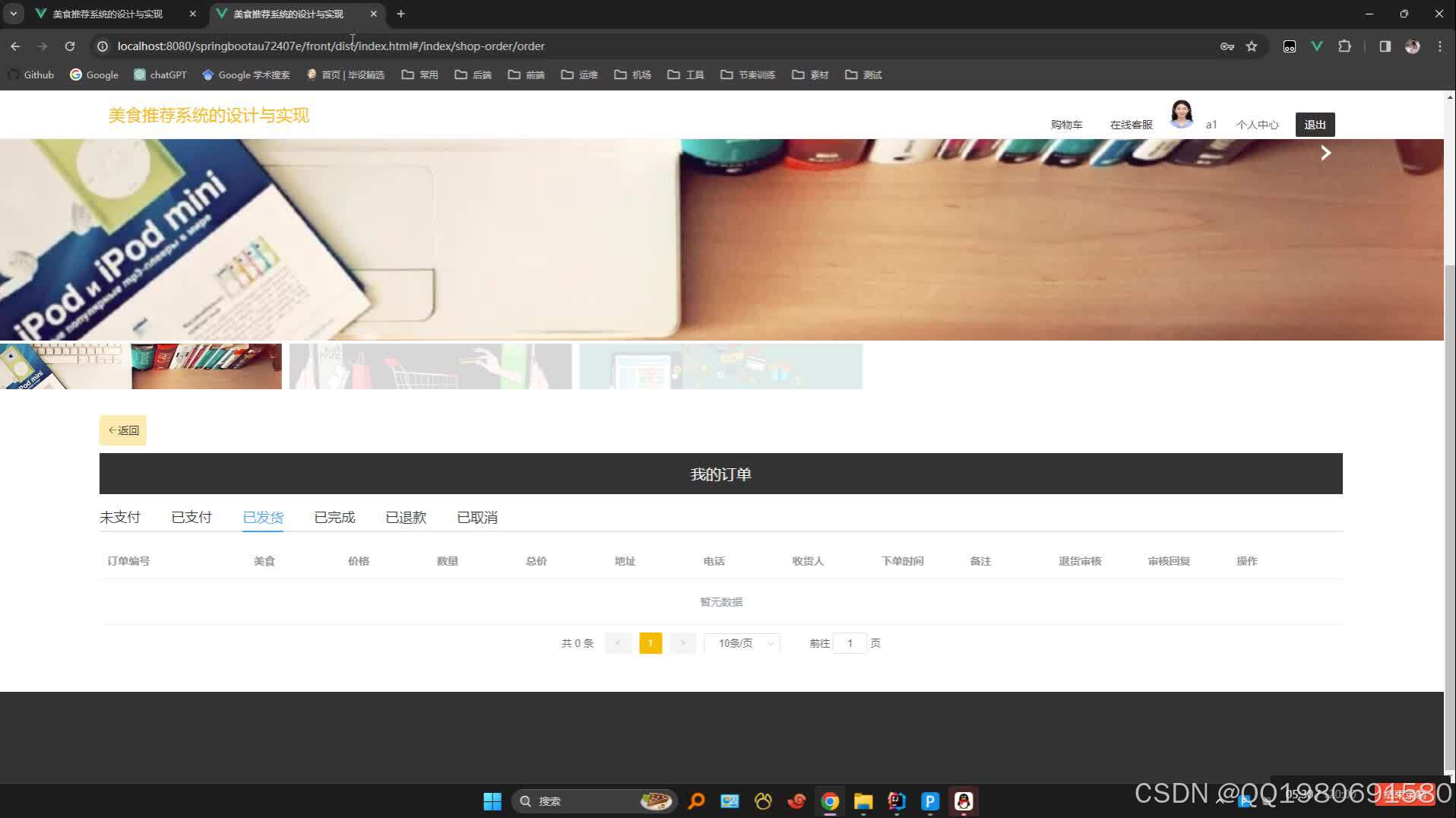Expand the 常用 bookmark folder
1456x818 pixels.
[420, 75]
